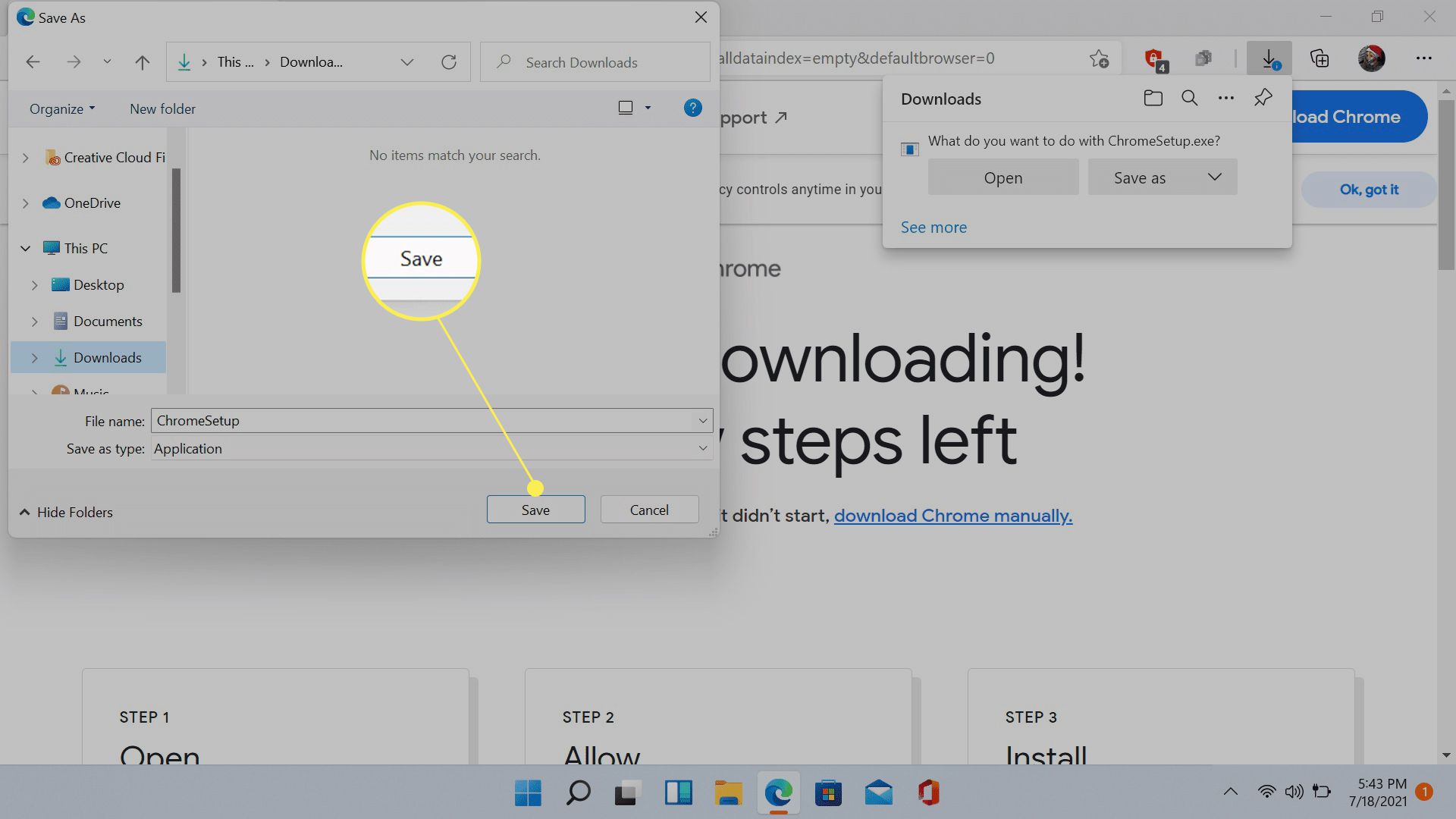
Task: Click Save as for ChromeSetup.exe
Action: (x=1140, y=177)
